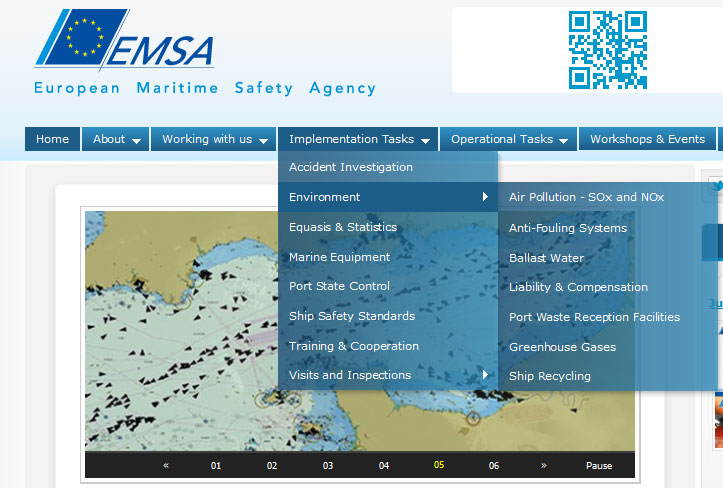Click the Environment menu label
This screenshot has height=488, width=723.
(324, 197)
